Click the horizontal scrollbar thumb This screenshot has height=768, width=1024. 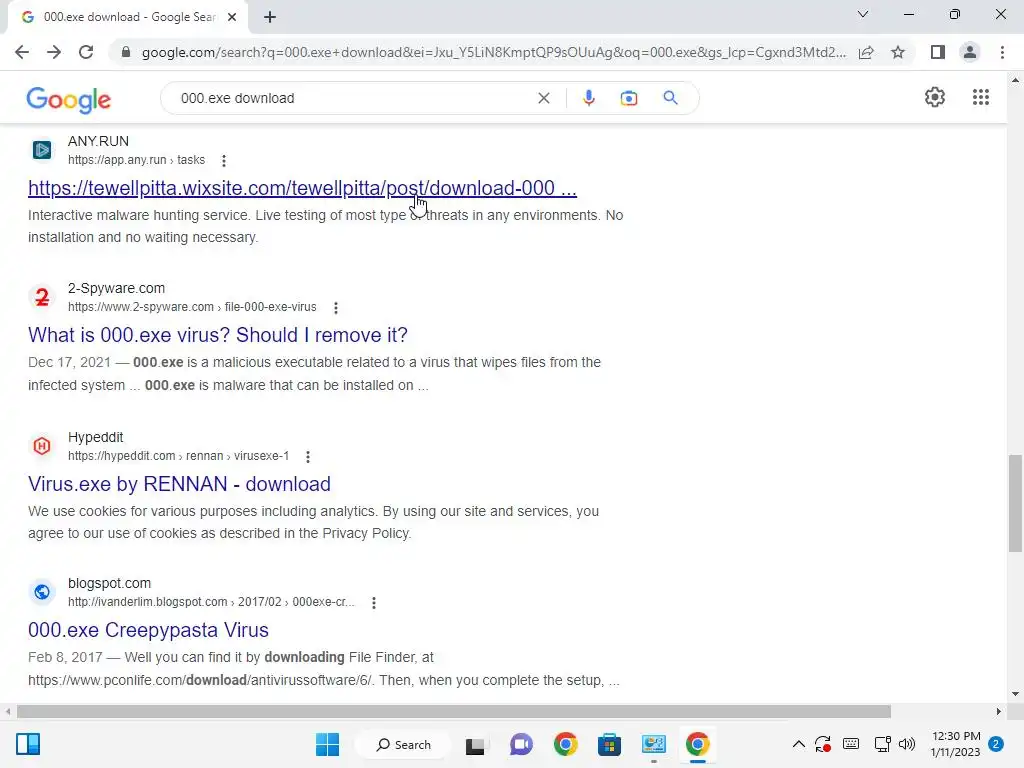coord(454,711)
